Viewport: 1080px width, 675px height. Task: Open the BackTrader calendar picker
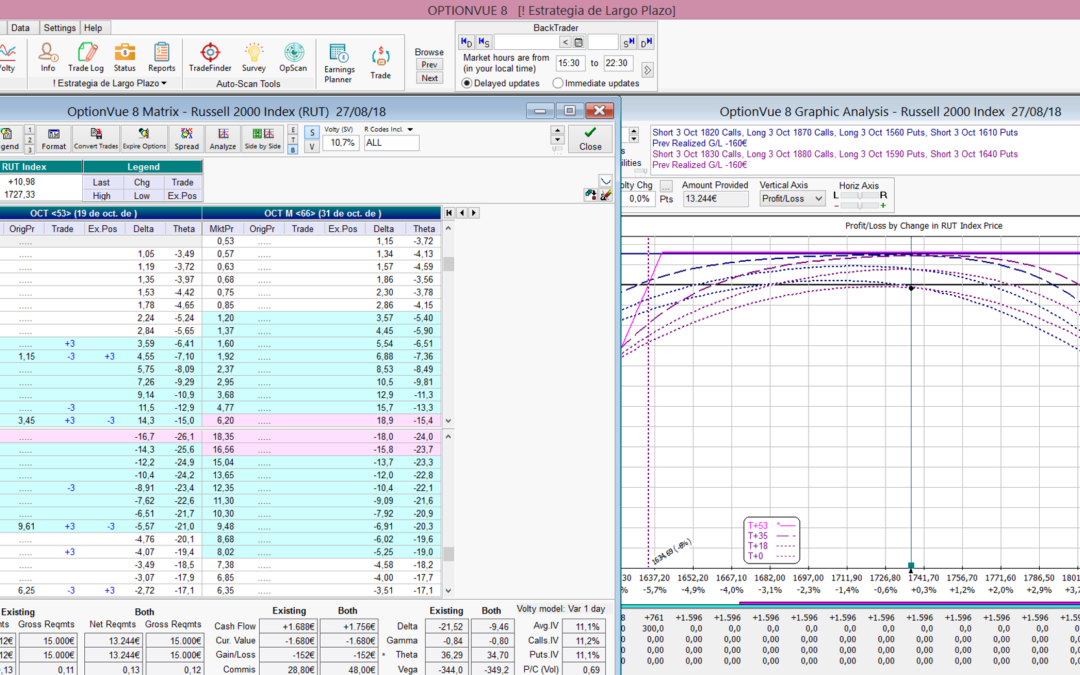coord(579,43)
